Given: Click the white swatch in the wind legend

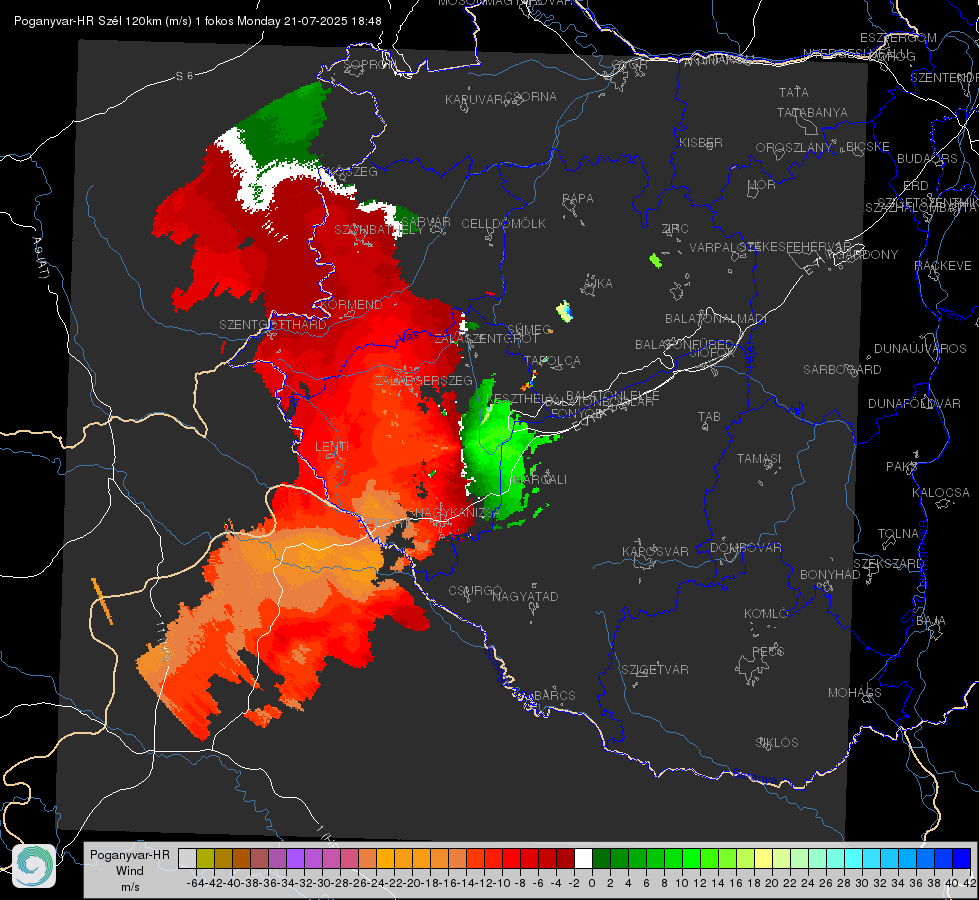Looking at the screenshot, I should [583, 858].
